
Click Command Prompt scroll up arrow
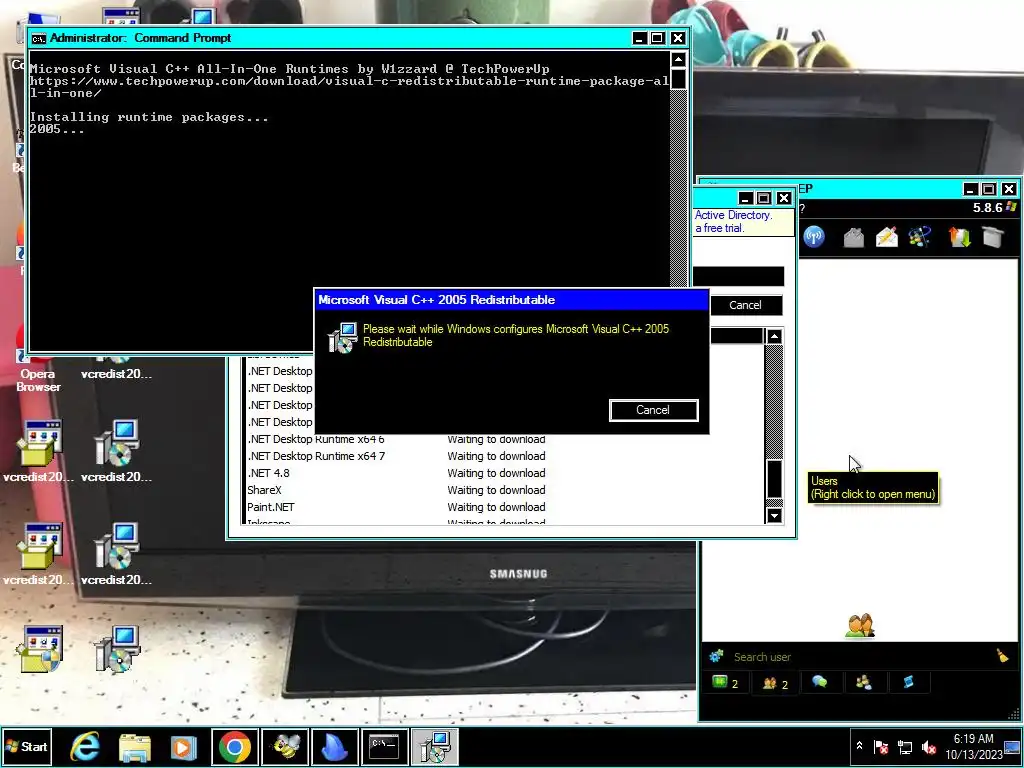click(679, 60)
